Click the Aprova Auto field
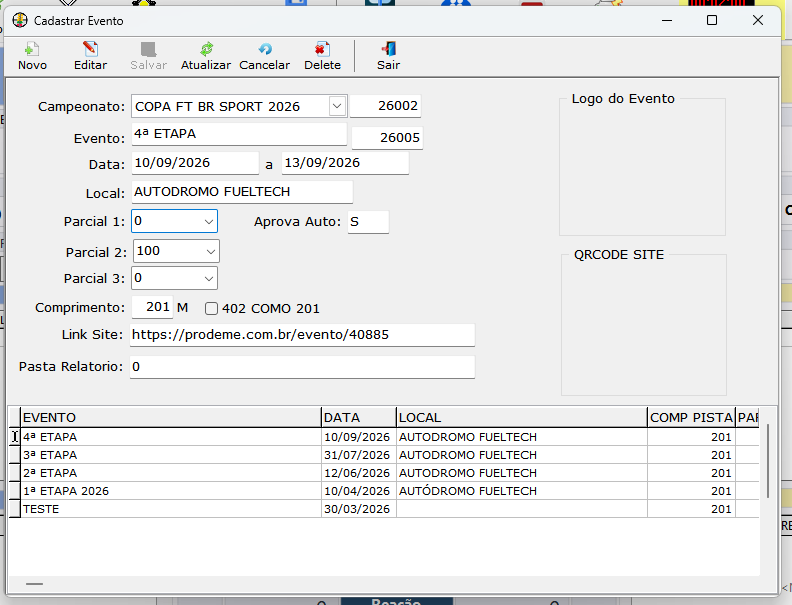The image size is (792, 605). pos(368,222)
